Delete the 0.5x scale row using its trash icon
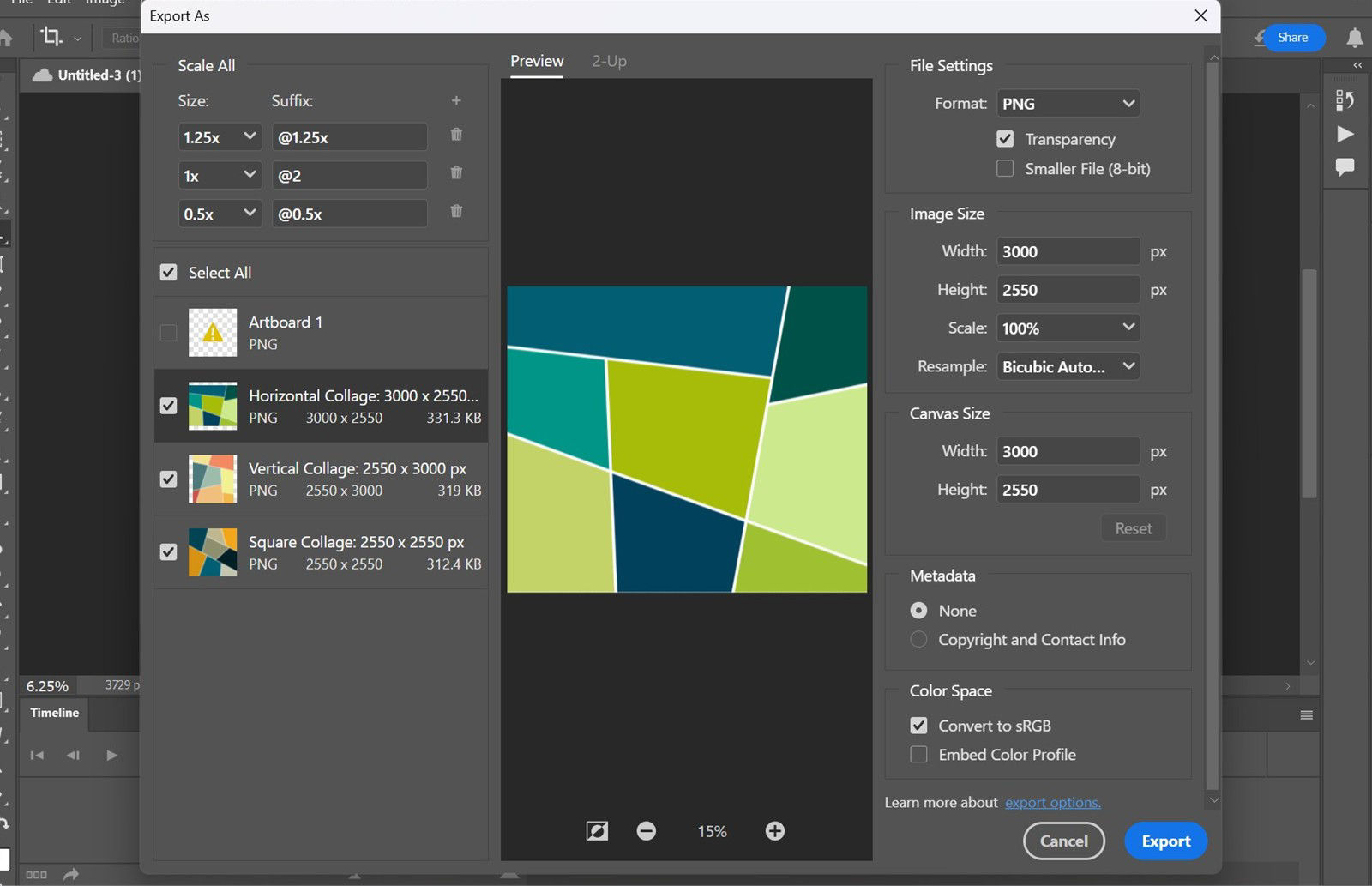 click(x=456, y=211)
